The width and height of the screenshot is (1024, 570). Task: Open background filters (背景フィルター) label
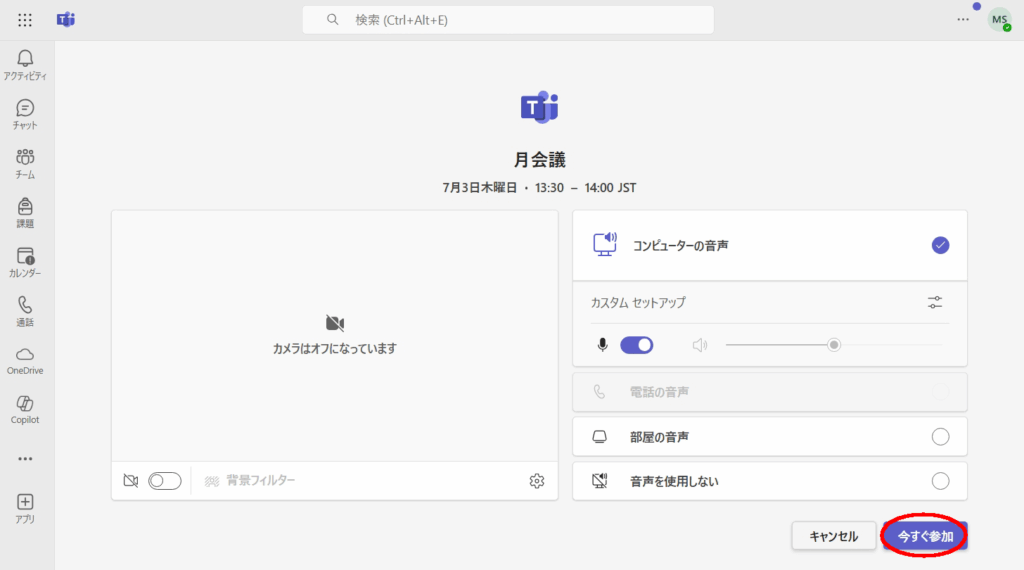click(x=261, y=481)
